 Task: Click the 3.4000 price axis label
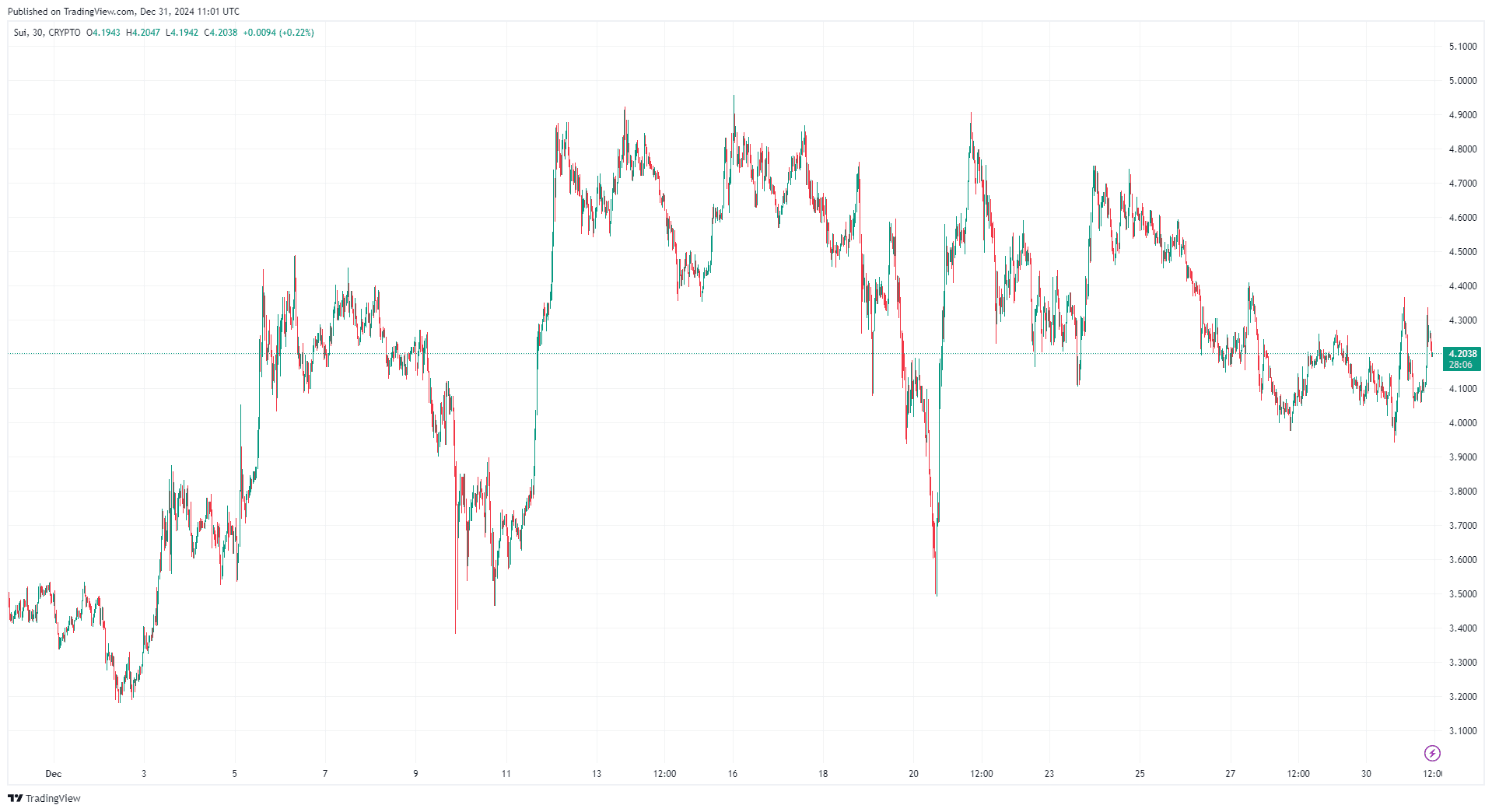[1462, 628]
